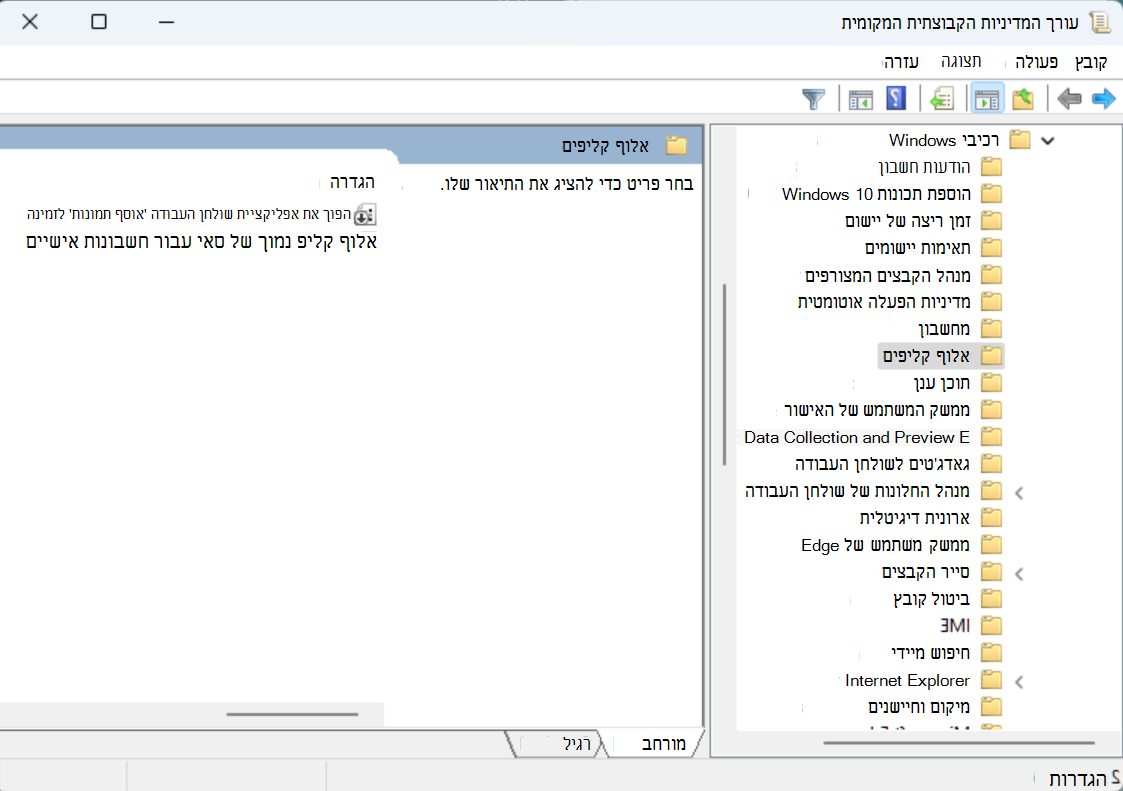Click the folder icon next to תוכן ענן
The height and width of the screenshot is (791, 1123).
pos(991,383)
